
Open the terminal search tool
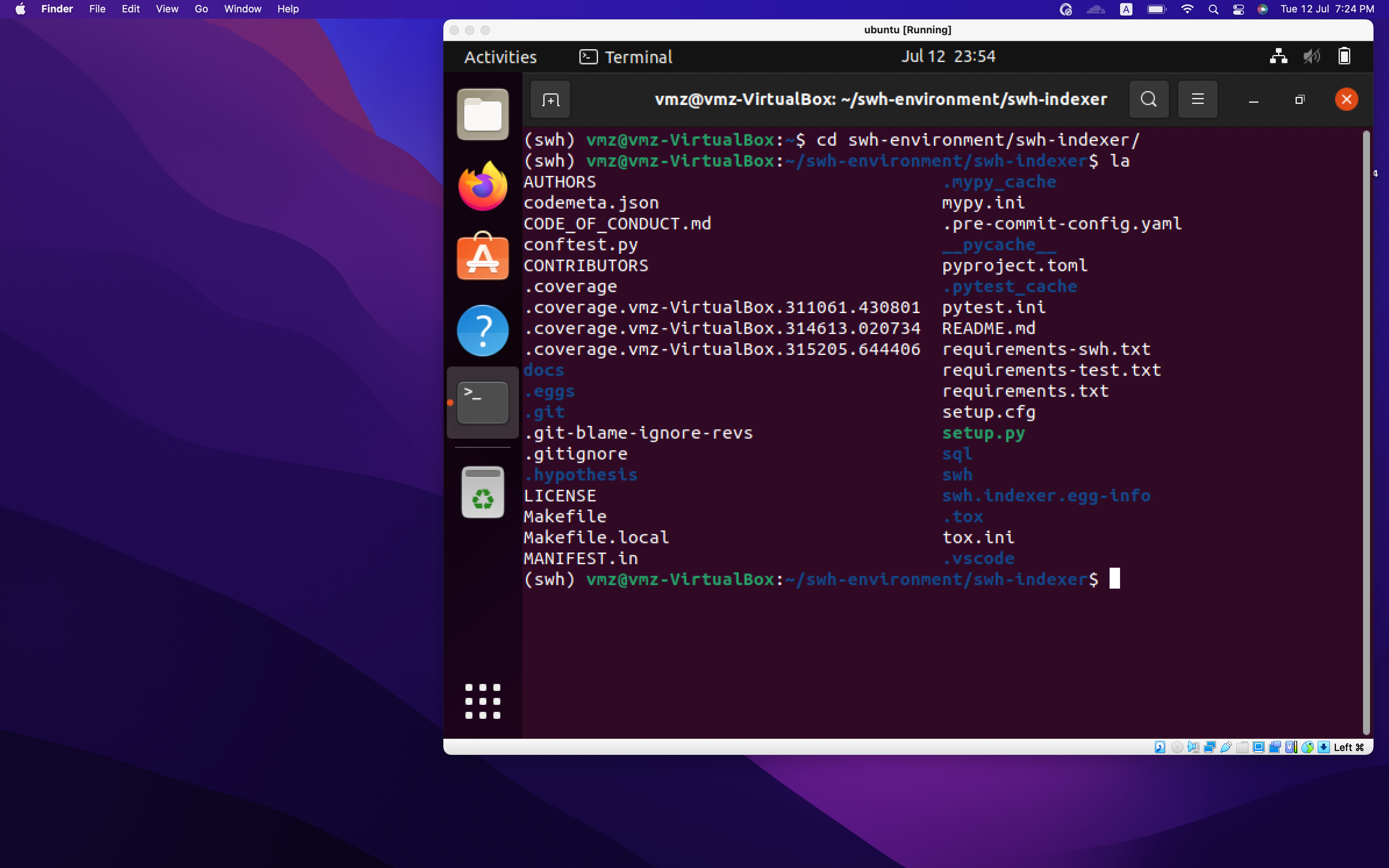[x=1148, y=99]
